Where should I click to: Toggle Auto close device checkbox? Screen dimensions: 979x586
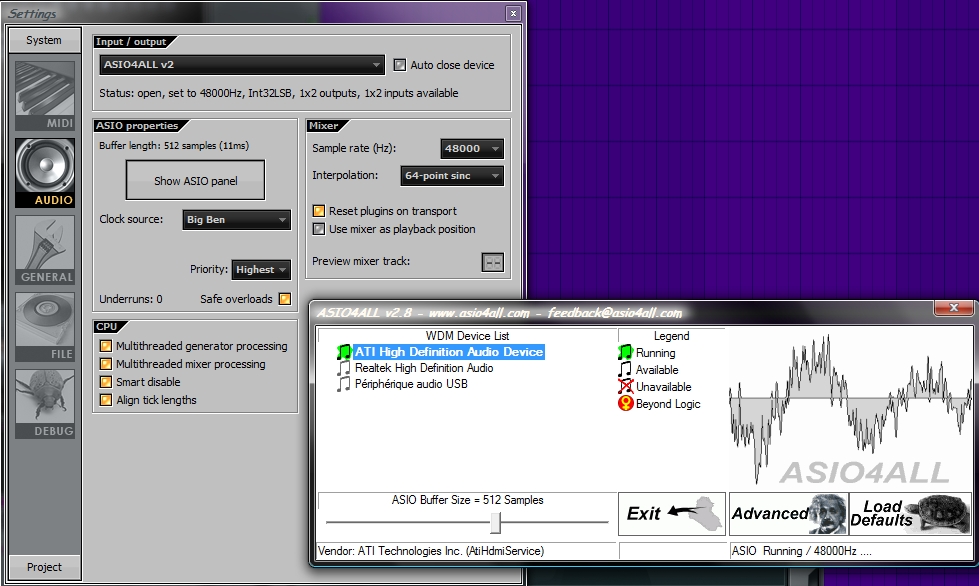tap(400, 65)
